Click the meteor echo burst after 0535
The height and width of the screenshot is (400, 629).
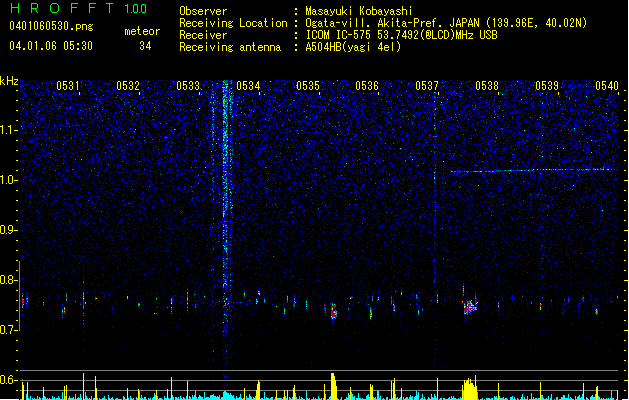tap(333, 311)
